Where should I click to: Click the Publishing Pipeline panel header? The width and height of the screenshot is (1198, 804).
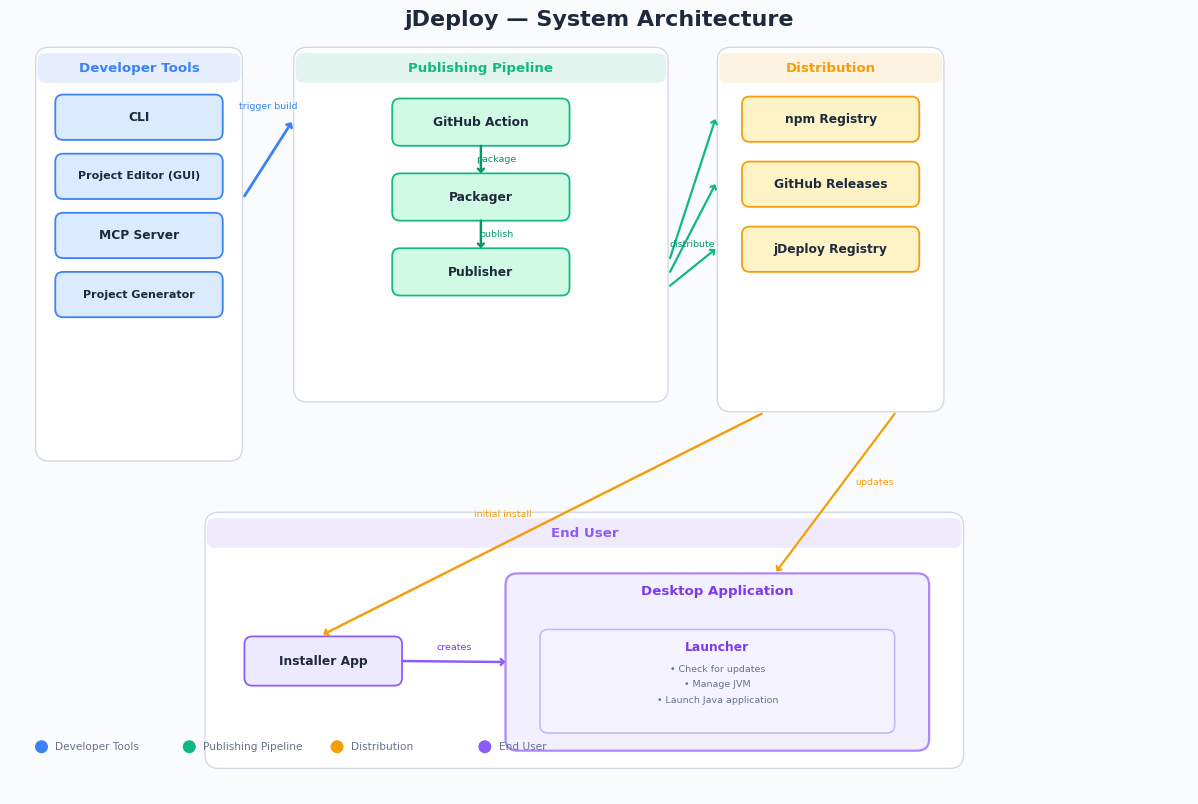click(481, 68)
